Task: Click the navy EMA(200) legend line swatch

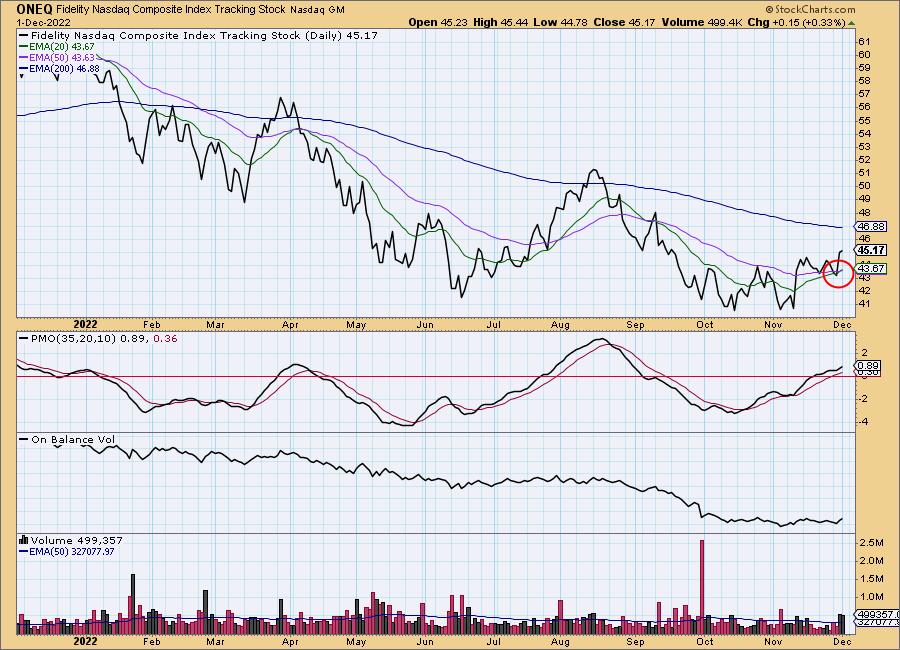Action: click(x=24, y=69)
